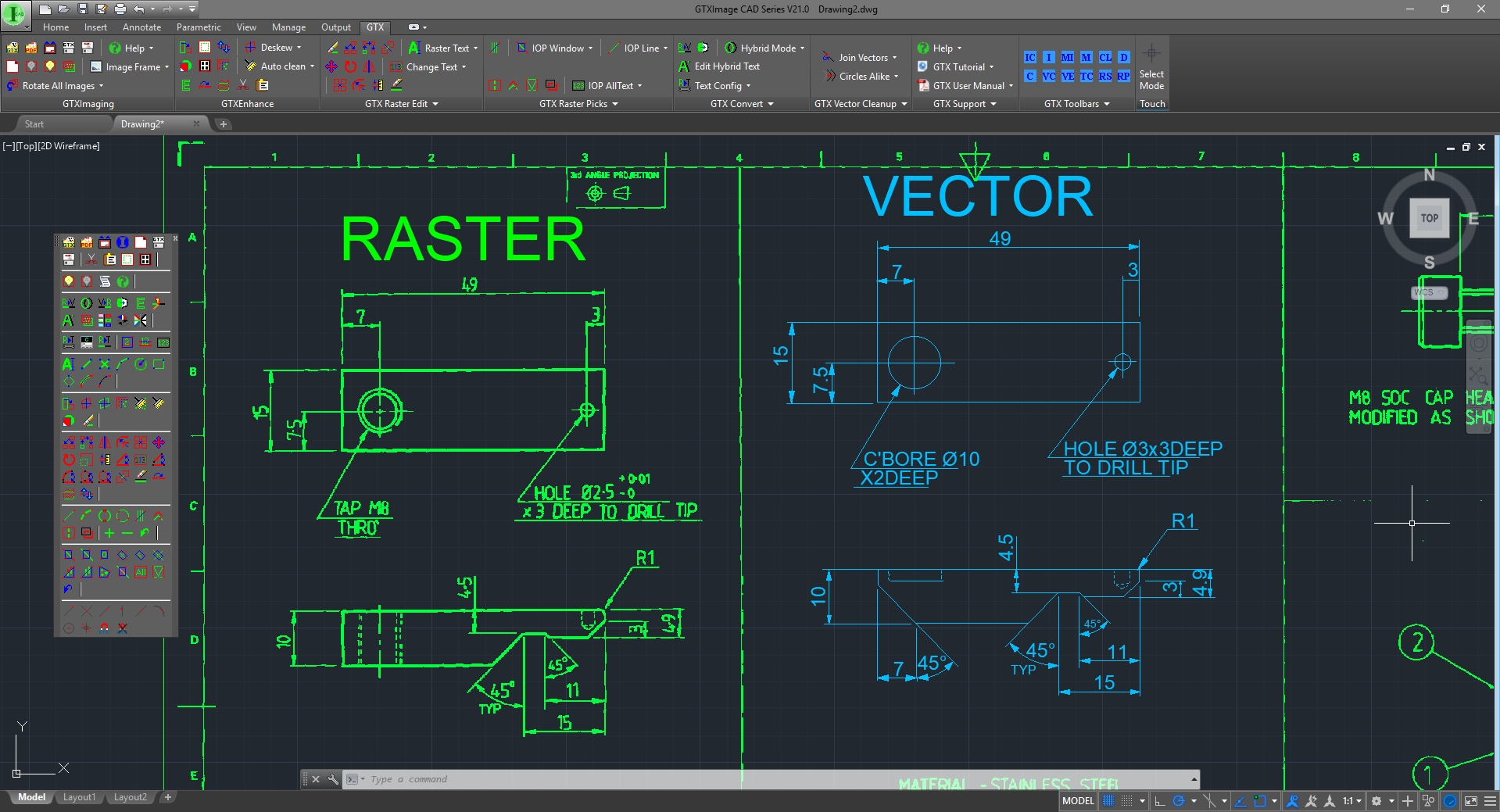This screenshot has width=1500, height=812.
Task: Click the IOP Window tool icon
Action: [x=521, y=48]
